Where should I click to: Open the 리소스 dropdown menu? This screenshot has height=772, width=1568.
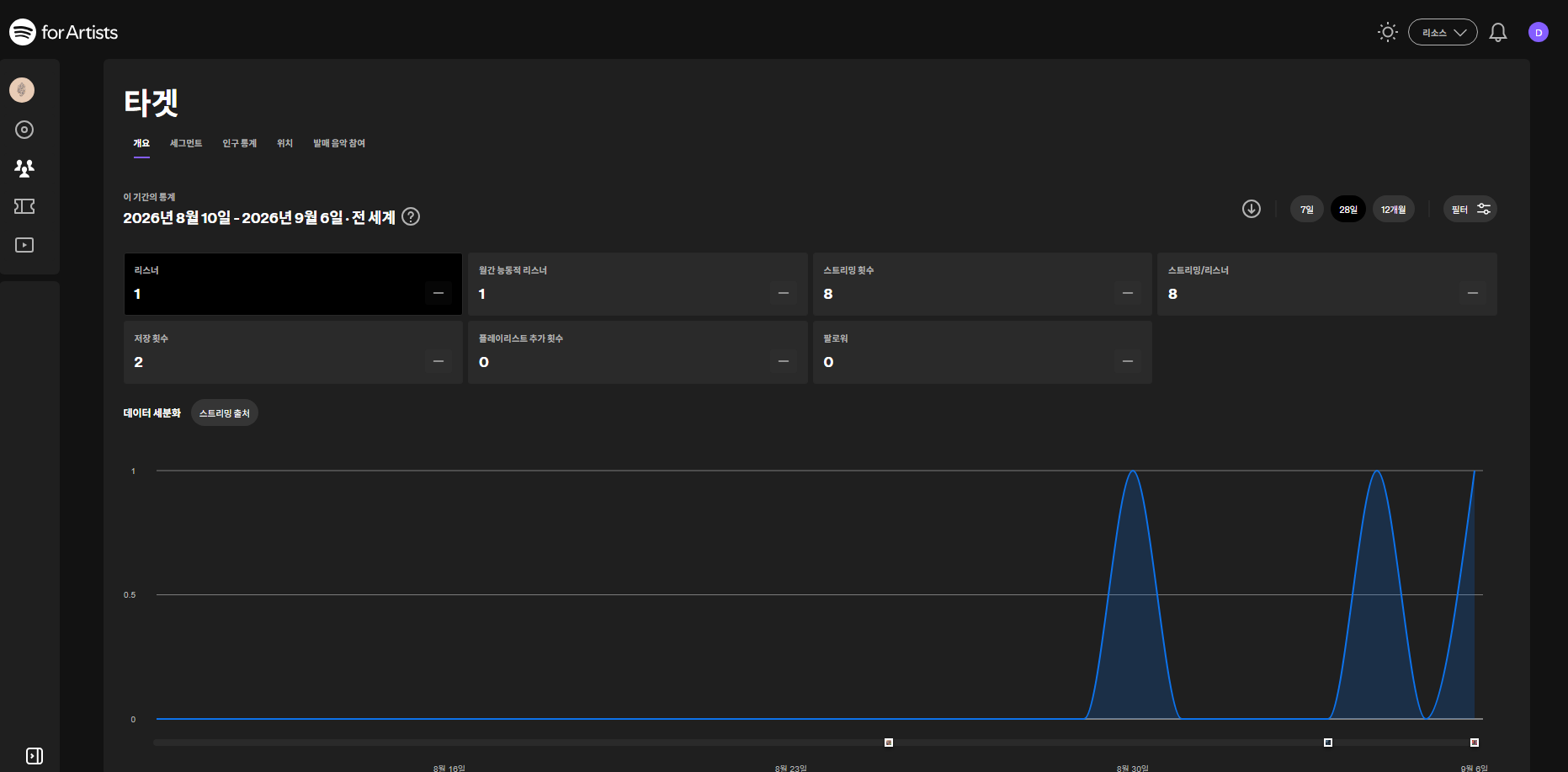(1443, 32)
